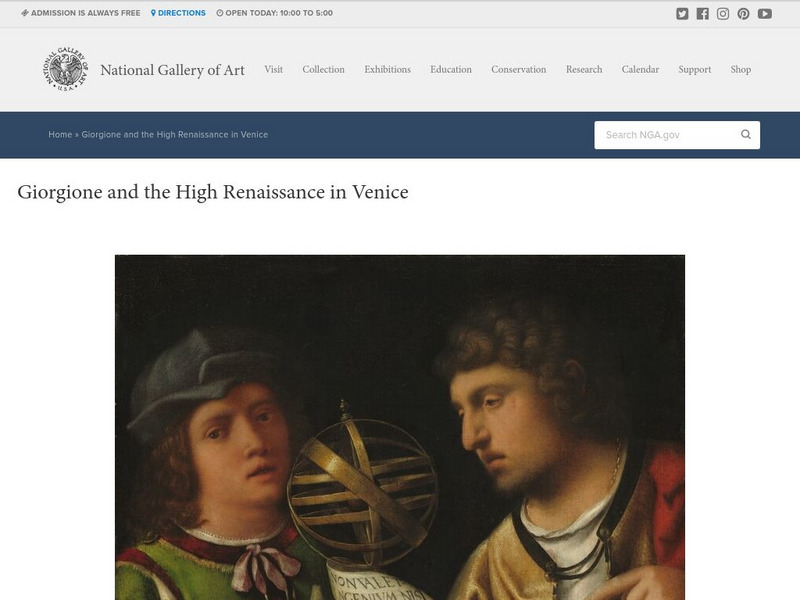
Task: Click the search magnifier icon
Action: pyautogui.click(x=745, y=134)
